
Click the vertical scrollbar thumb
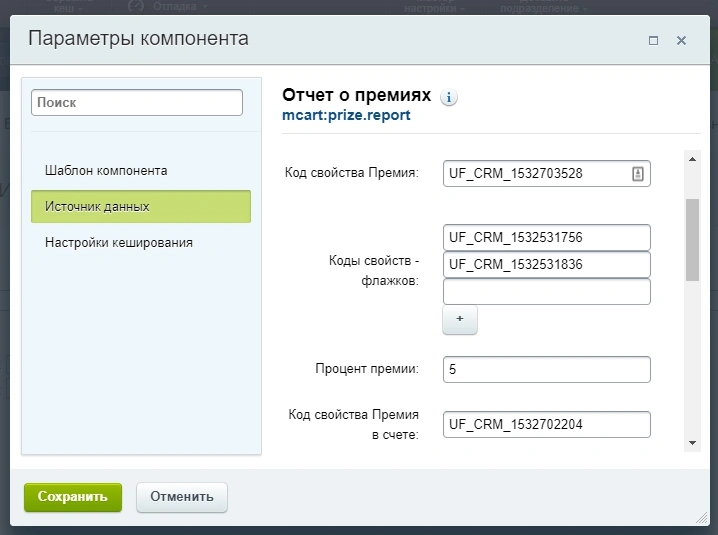692,240
